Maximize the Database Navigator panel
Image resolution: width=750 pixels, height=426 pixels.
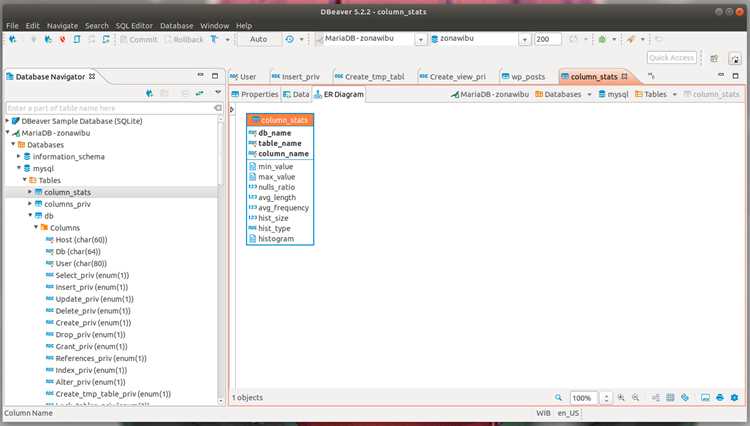coord(215,76)
